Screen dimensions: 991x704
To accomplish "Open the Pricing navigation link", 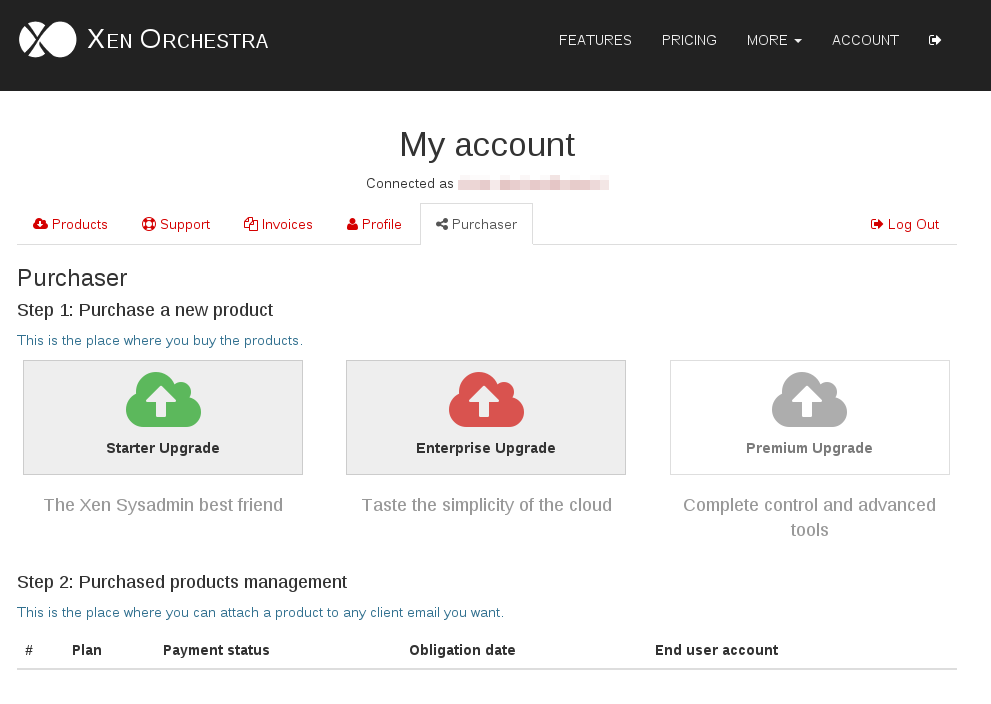I will [689, 40].
